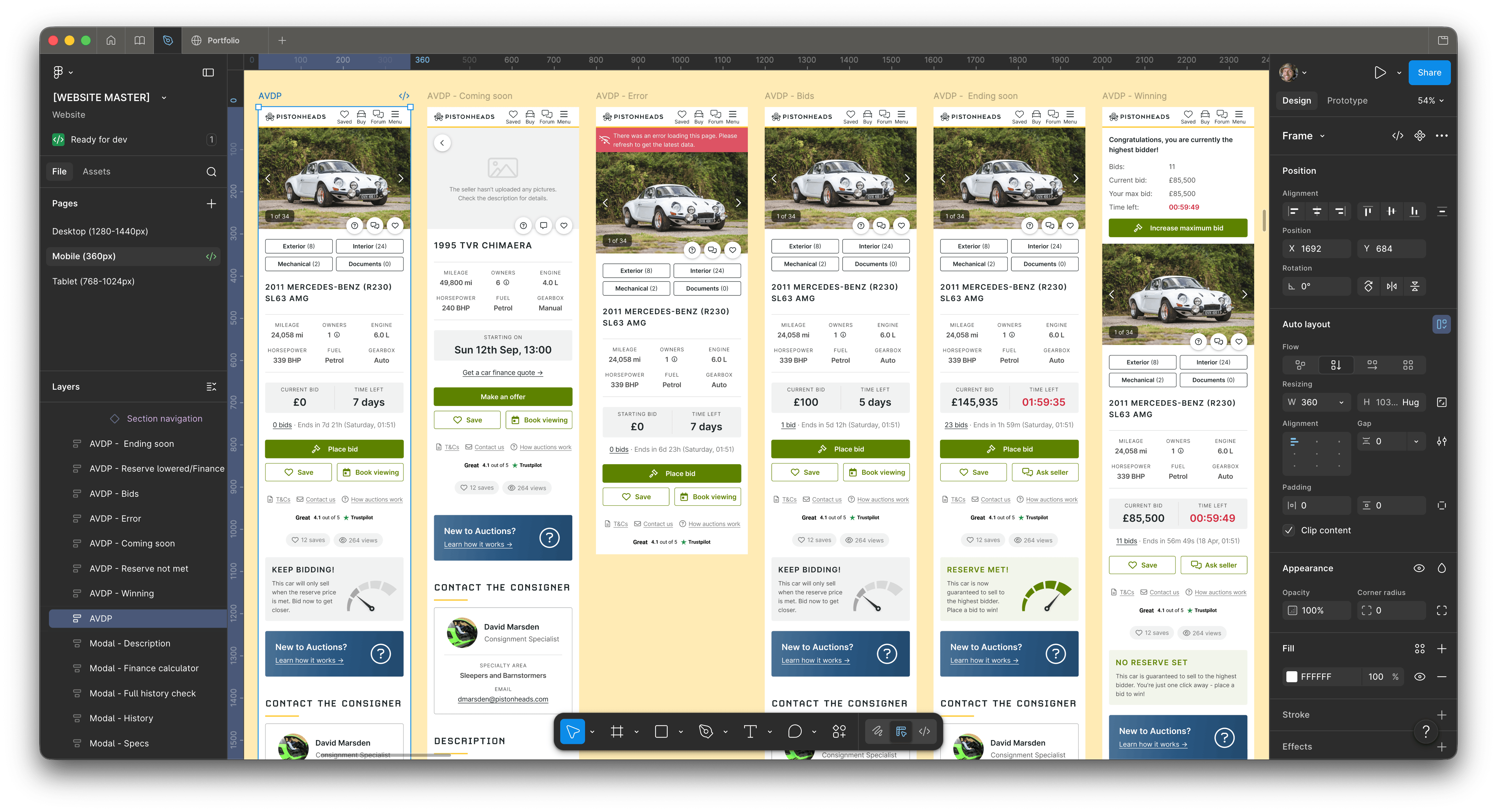Click the rotate 90 degrees icon

pyautogui.click(x=1369, y=286)
